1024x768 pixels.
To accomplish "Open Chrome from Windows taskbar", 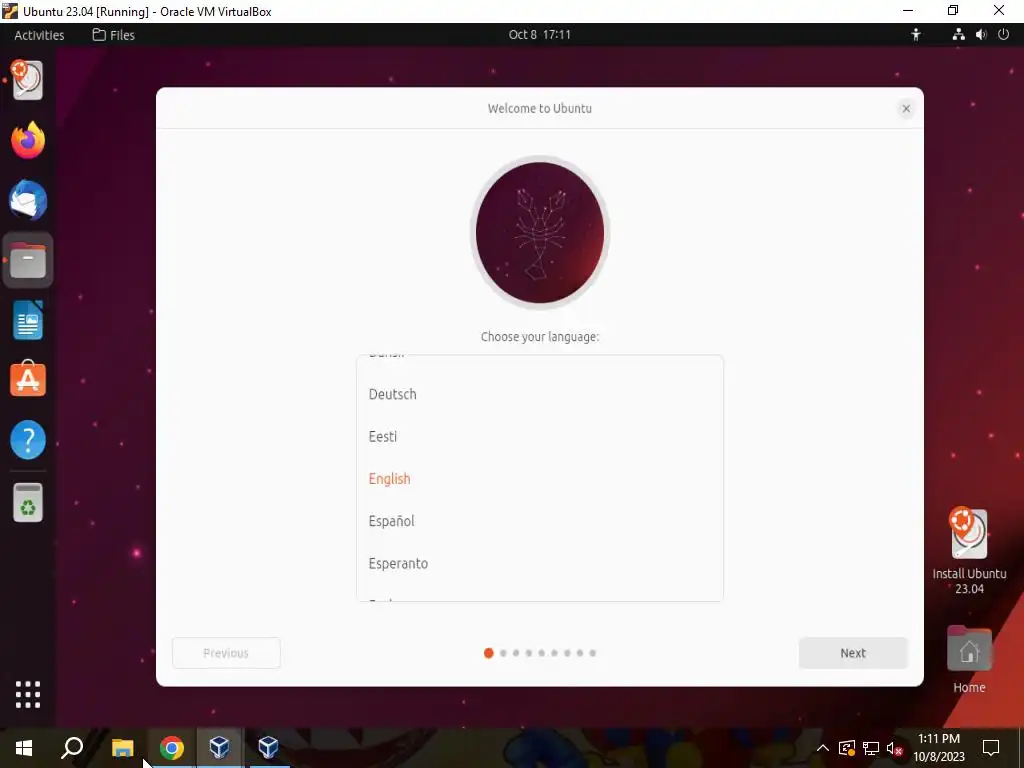I will pos(171,748).
